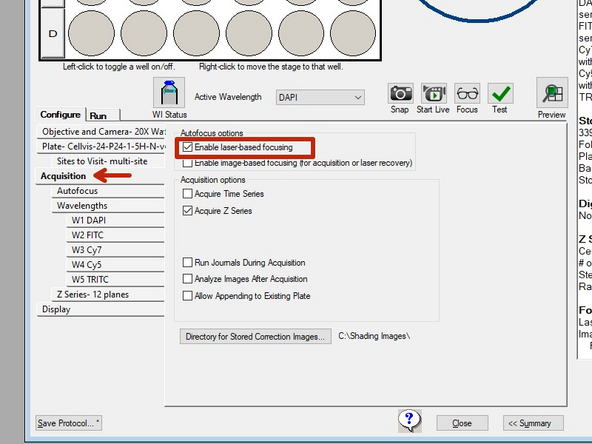Screen dimensions: 592x444
Task: Open the Preview magnifier icon
Action: (x=552, y=93)
